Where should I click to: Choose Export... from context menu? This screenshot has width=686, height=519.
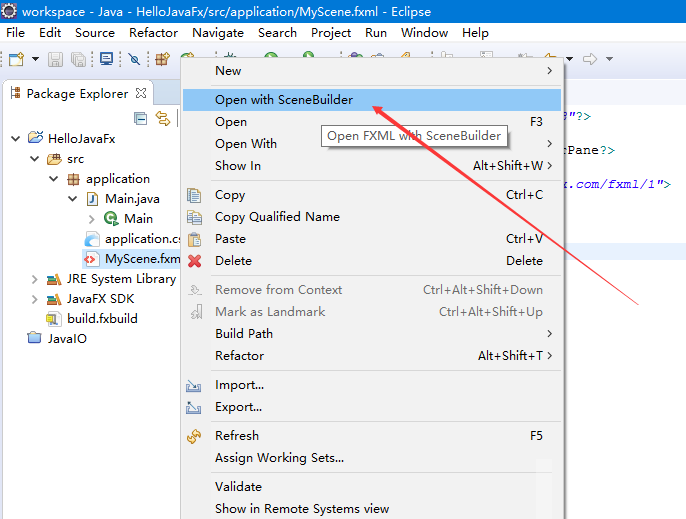pyautogui.click(x=372, y=407)
